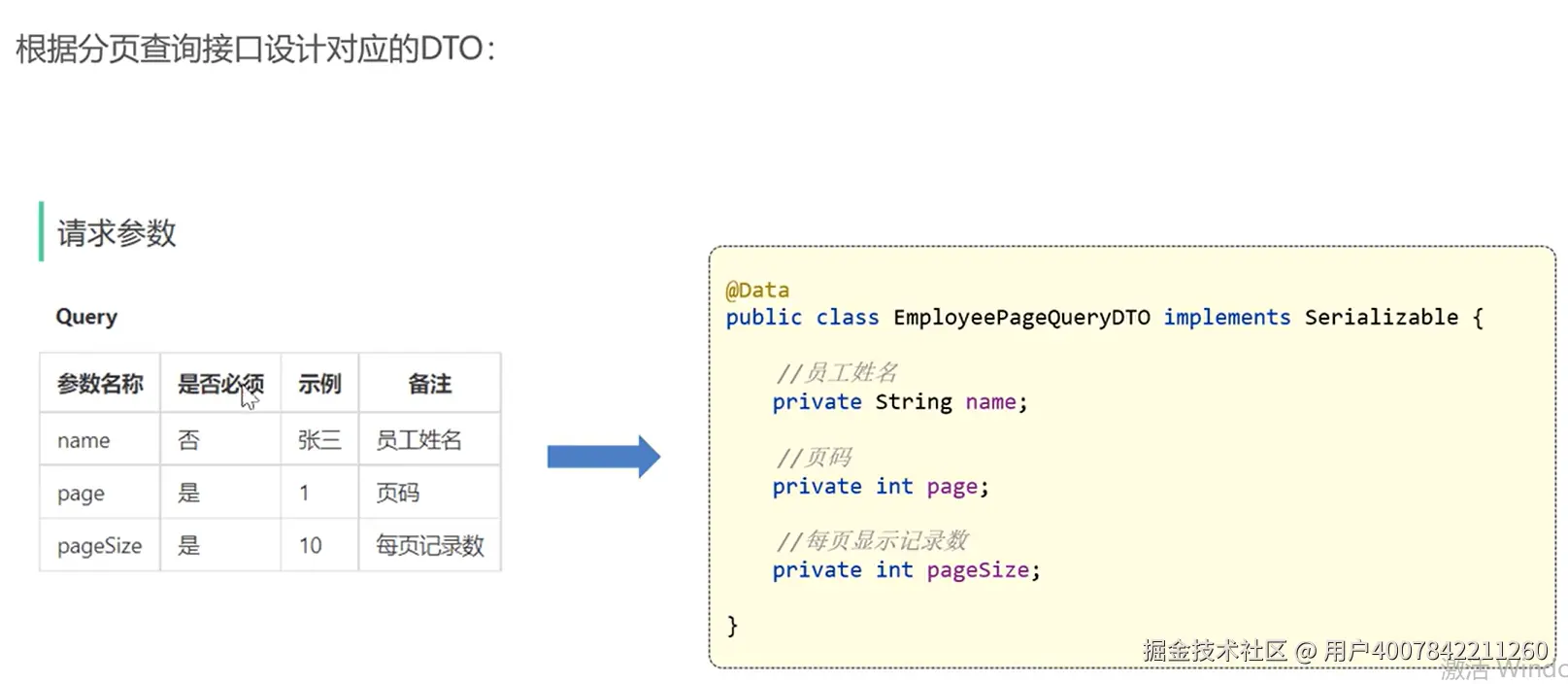This screenshot has width=1568, height=684.
Task: Click the 是否必须 column header
Action: tap(220, 384)
